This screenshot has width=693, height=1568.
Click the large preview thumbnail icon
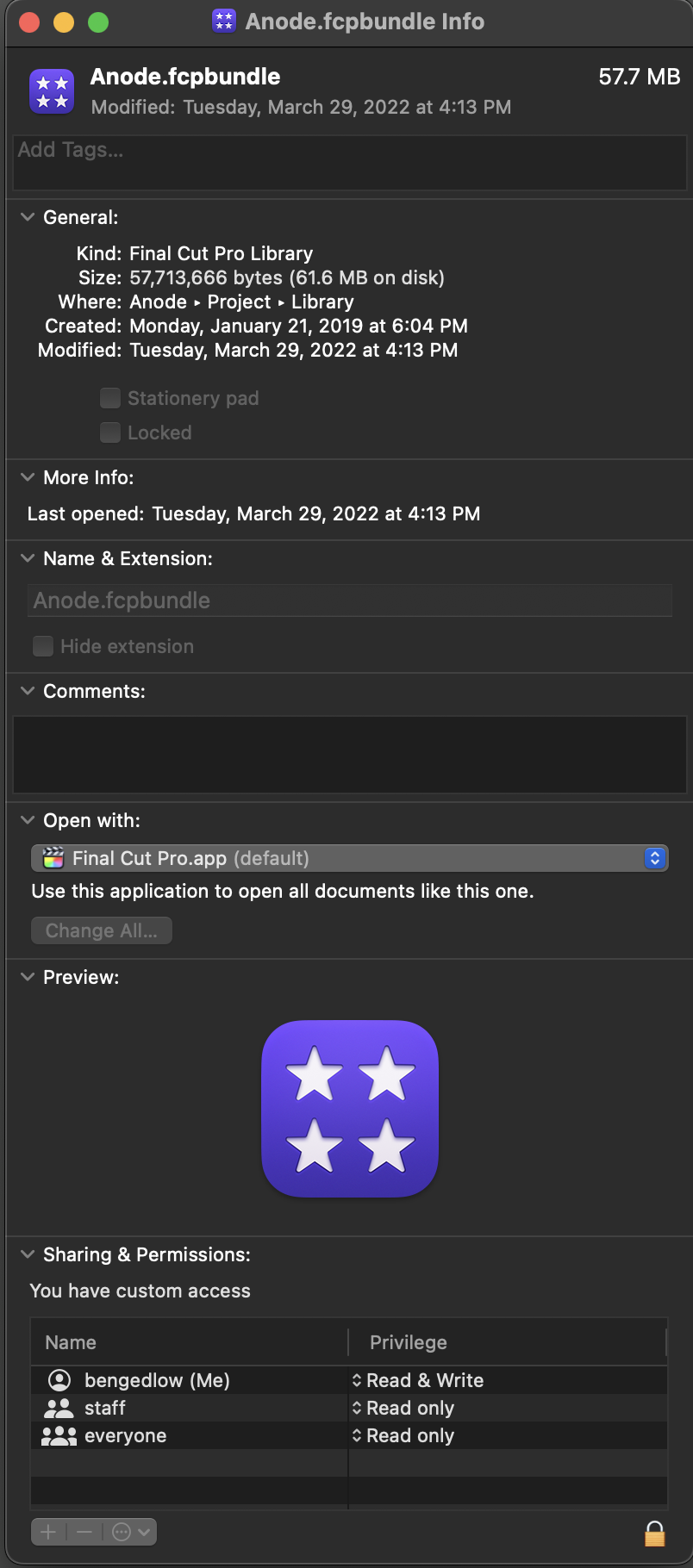coord(350,1109)
